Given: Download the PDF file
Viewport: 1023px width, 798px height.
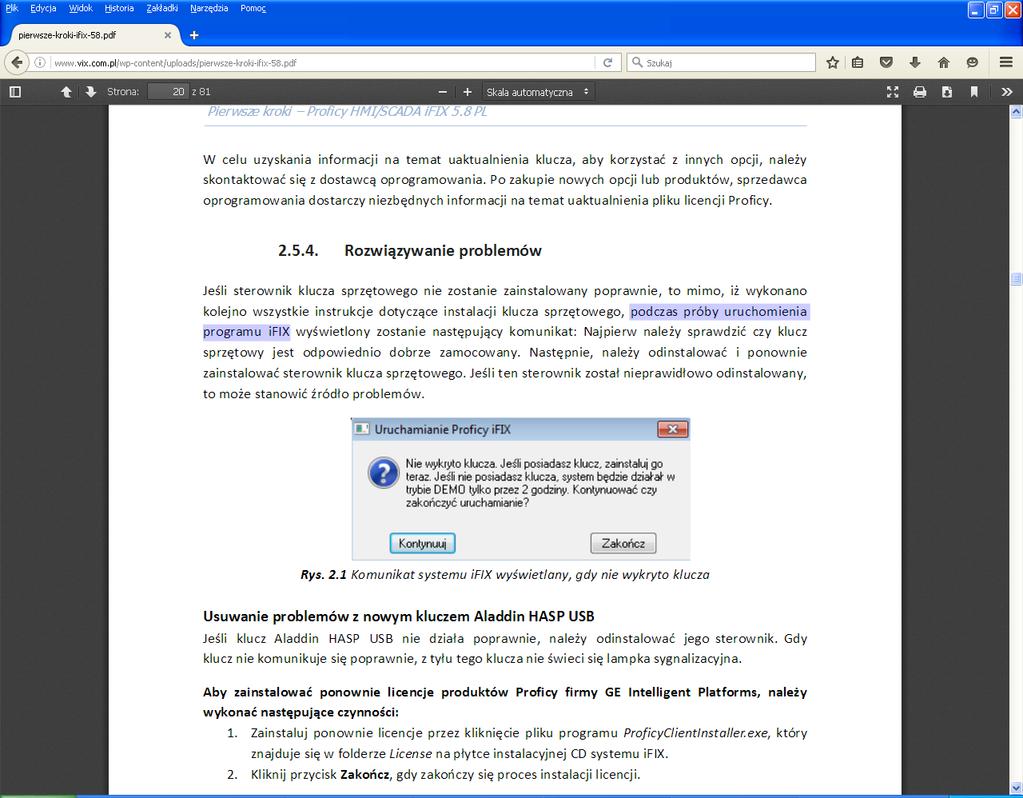Looking at the screenshot, I should [x=947, y=92].
